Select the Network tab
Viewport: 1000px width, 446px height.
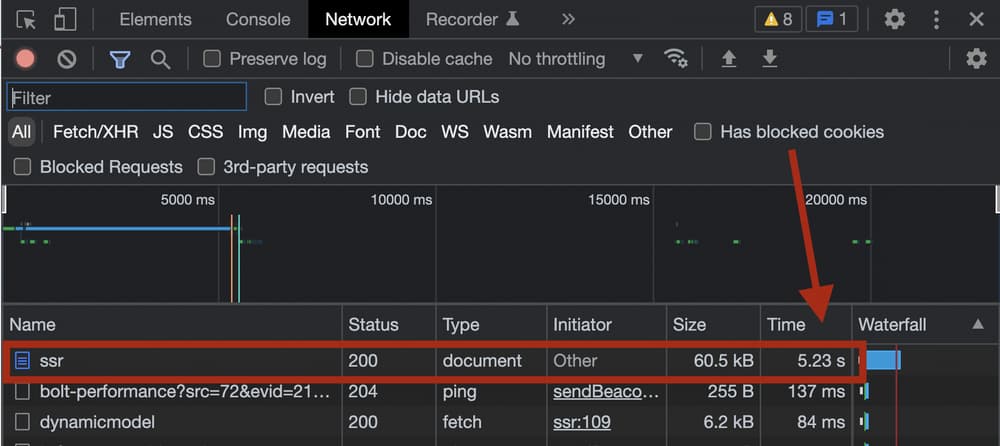pyautogui.click(x=358, y=20)
